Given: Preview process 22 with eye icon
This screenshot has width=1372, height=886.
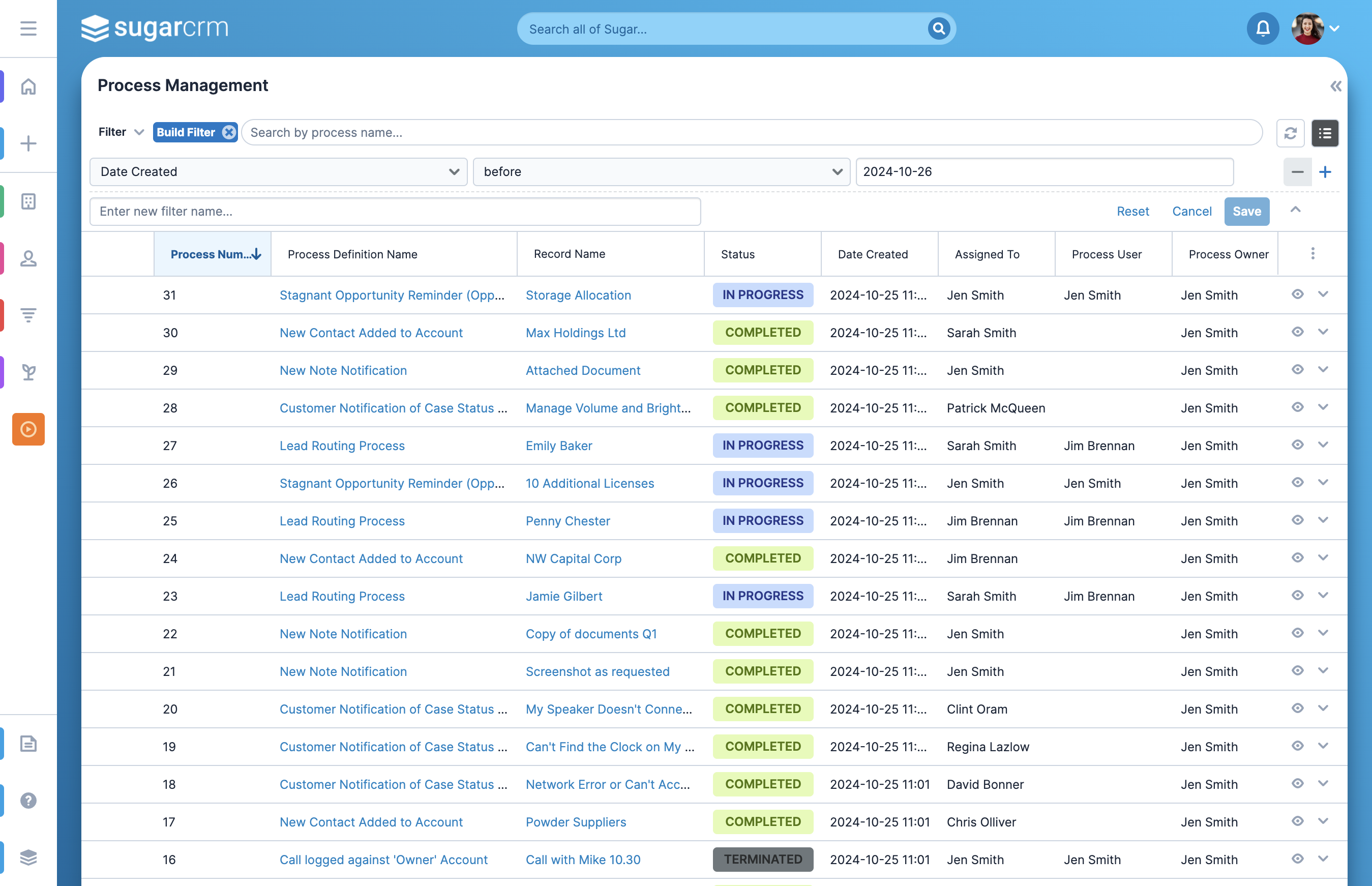Looking at the screenshot, I should (1297, 633).
